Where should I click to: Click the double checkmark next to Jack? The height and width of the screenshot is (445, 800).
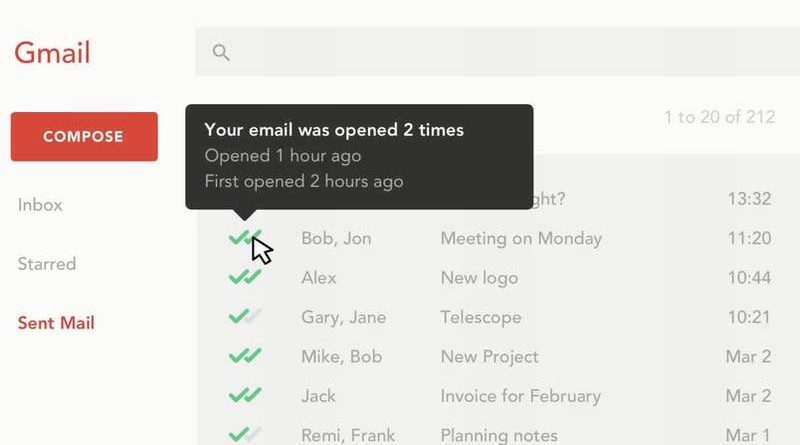pos(245,395)
